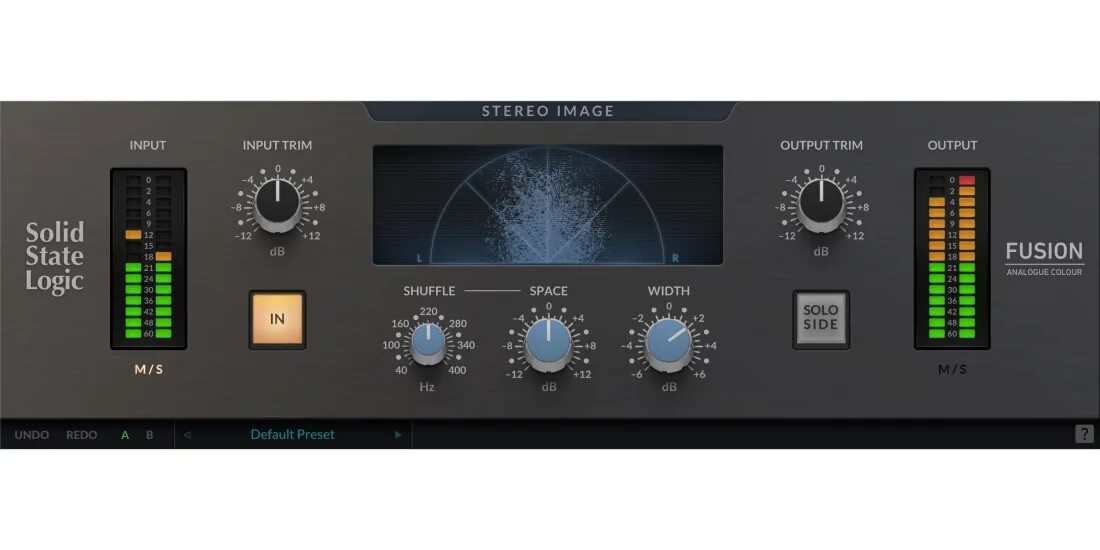
Task: Toggle the IN bypass button
Action: pos(277,318)
